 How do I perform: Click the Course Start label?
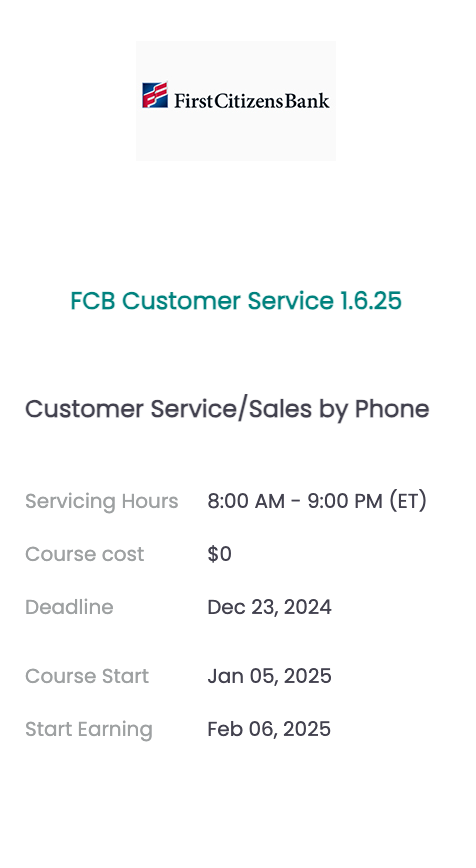(x=87, y=676)
